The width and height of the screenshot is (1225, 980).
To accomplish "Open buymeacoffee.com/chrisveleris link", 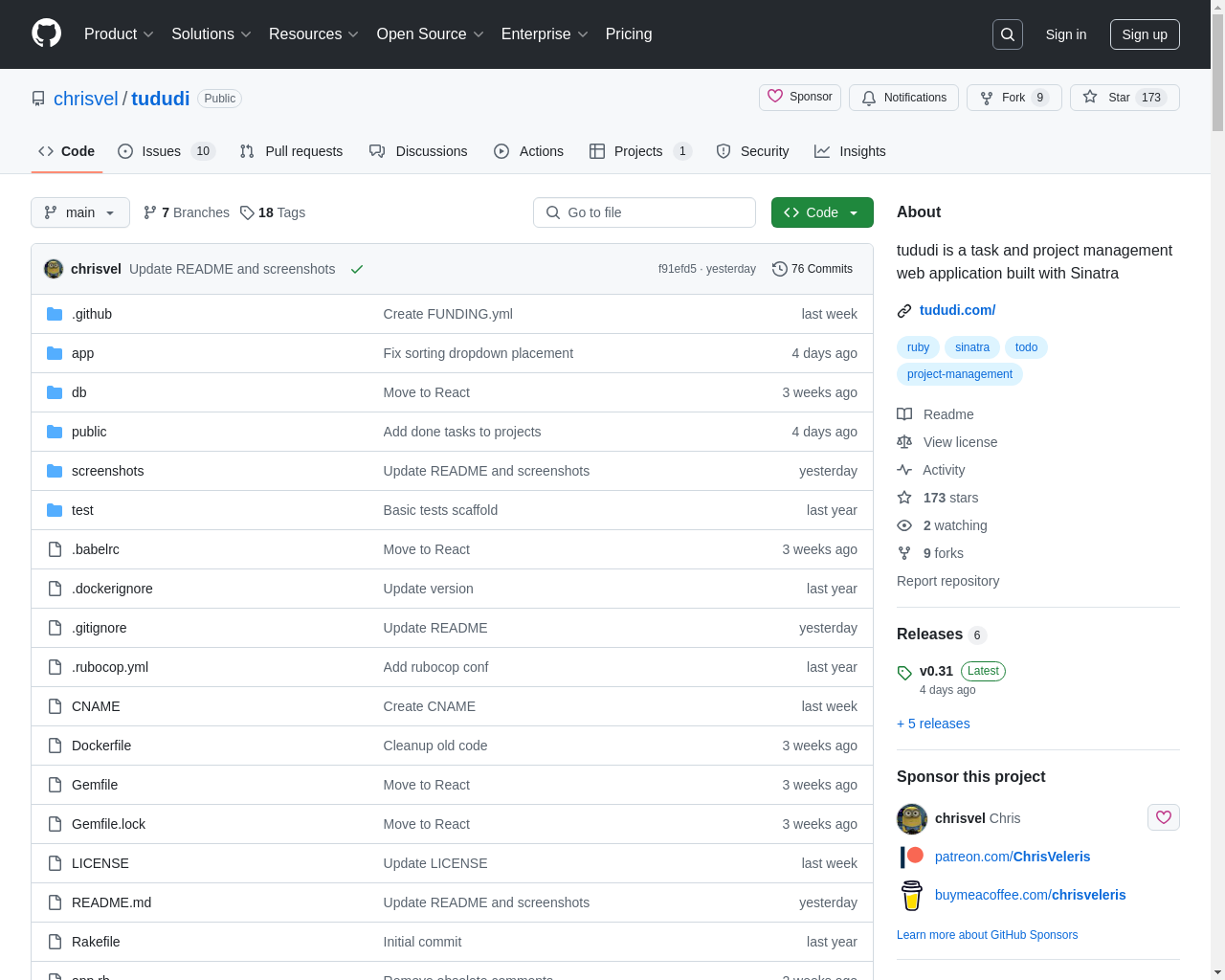I will [x=1031, y=895].
